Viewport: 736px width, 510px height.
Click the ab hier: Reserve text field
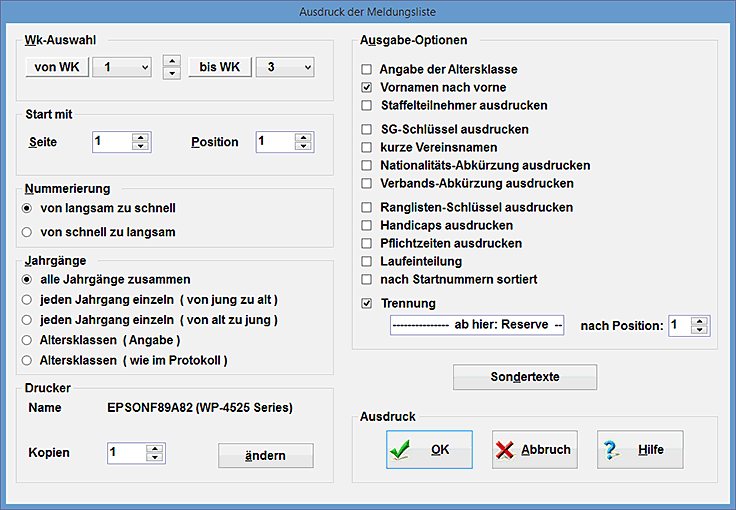(477, 326)
